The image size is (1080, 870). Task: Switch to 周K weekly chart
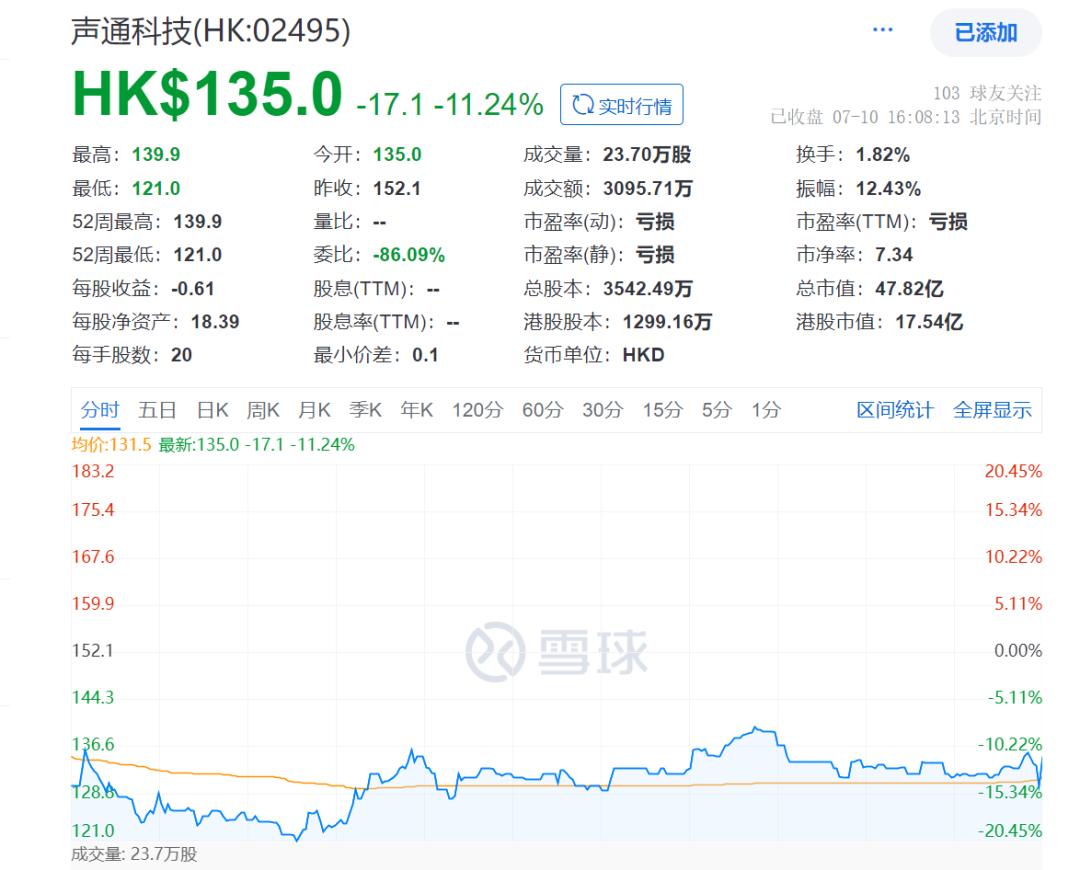(x=263, y=410)
